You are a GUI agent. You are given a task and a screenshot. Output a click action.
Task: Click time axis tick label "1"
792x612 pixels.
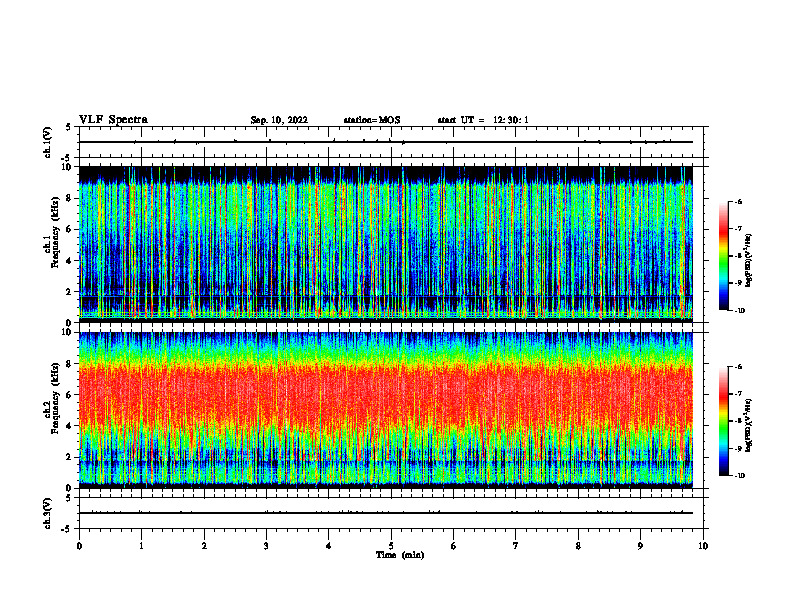[x=141, y=546]
